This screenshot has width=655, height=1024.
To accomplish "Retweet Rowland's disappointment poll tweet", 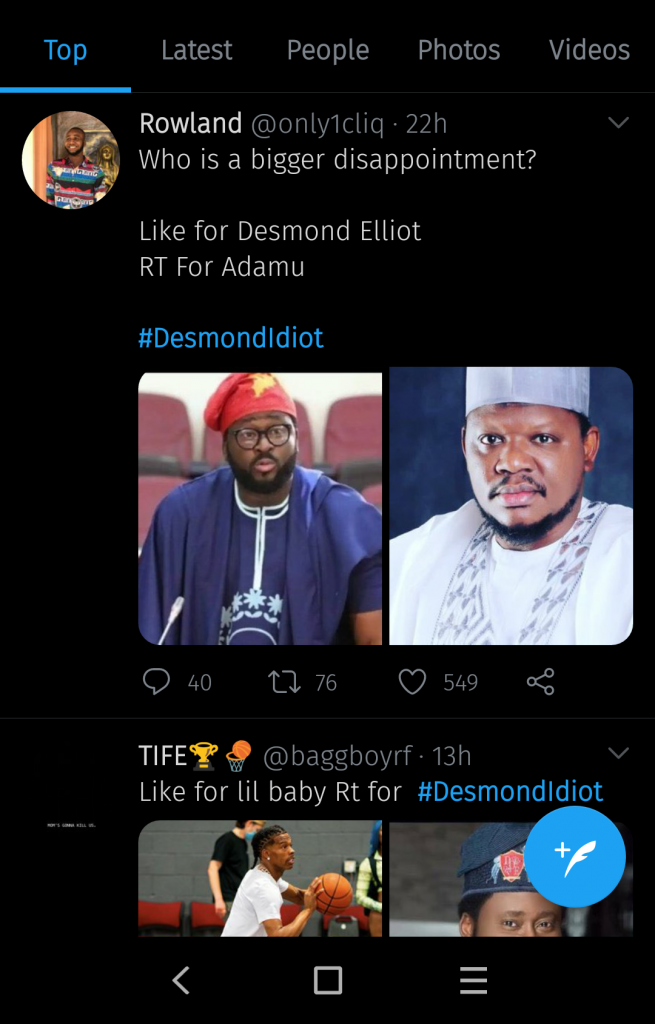I will click(283, 682).
